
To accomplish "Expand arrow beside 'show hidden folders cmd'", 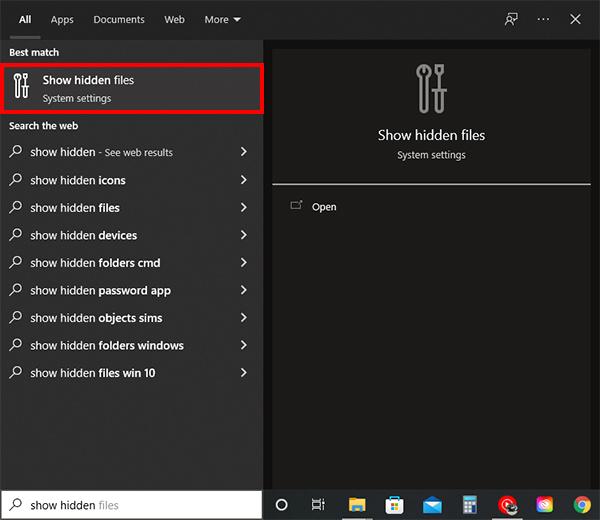I will (244, 262).
